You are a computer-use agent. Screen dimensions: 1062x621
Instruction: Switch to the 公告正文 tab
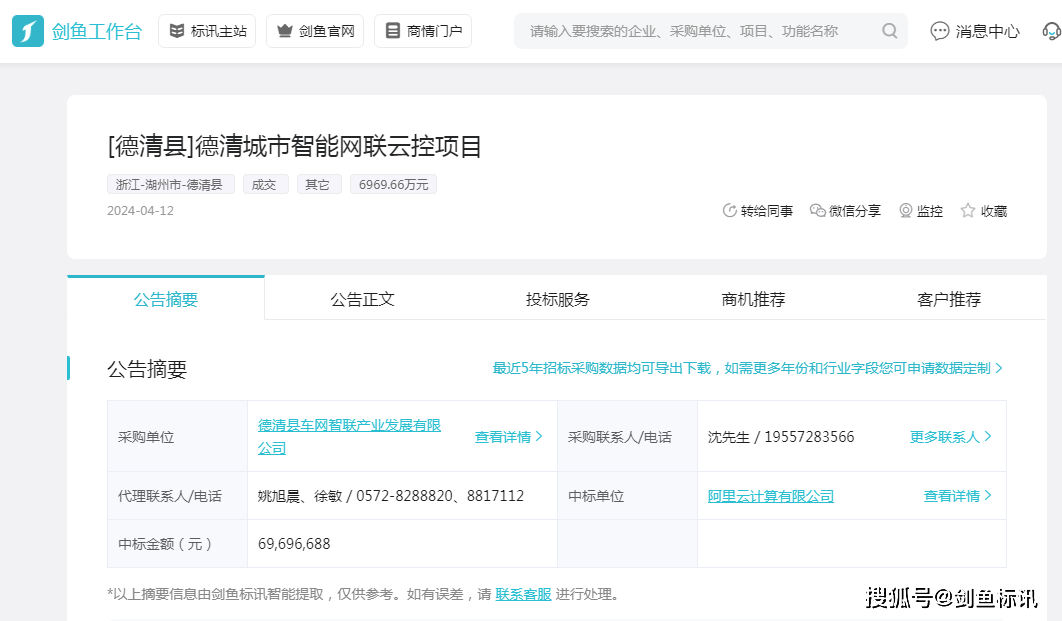[362, 299]
